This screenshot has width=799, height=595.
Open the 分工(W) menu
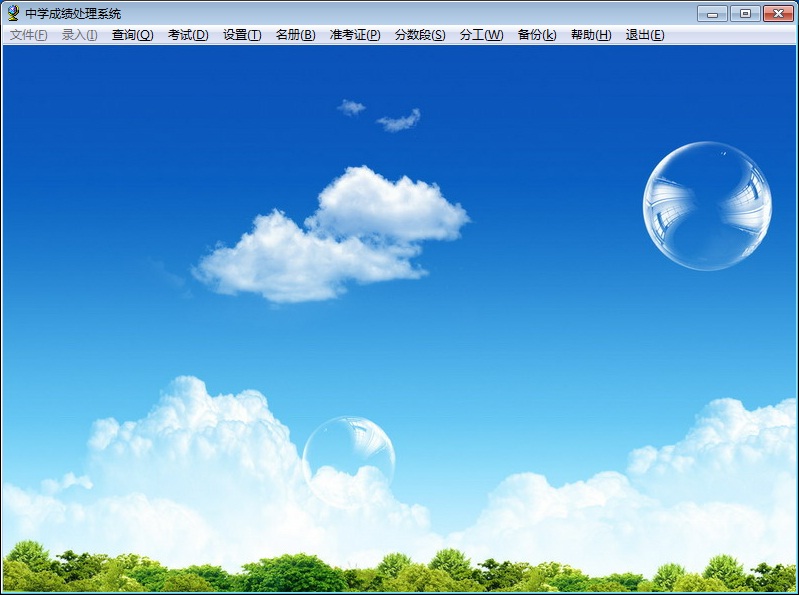pos(481,35)
